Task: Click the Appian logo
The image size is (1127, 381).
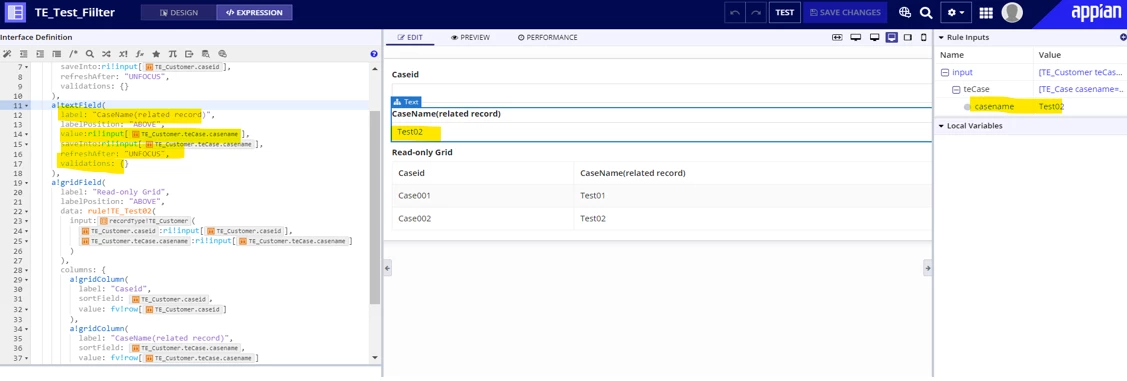Action: (x=1095, y=12)
